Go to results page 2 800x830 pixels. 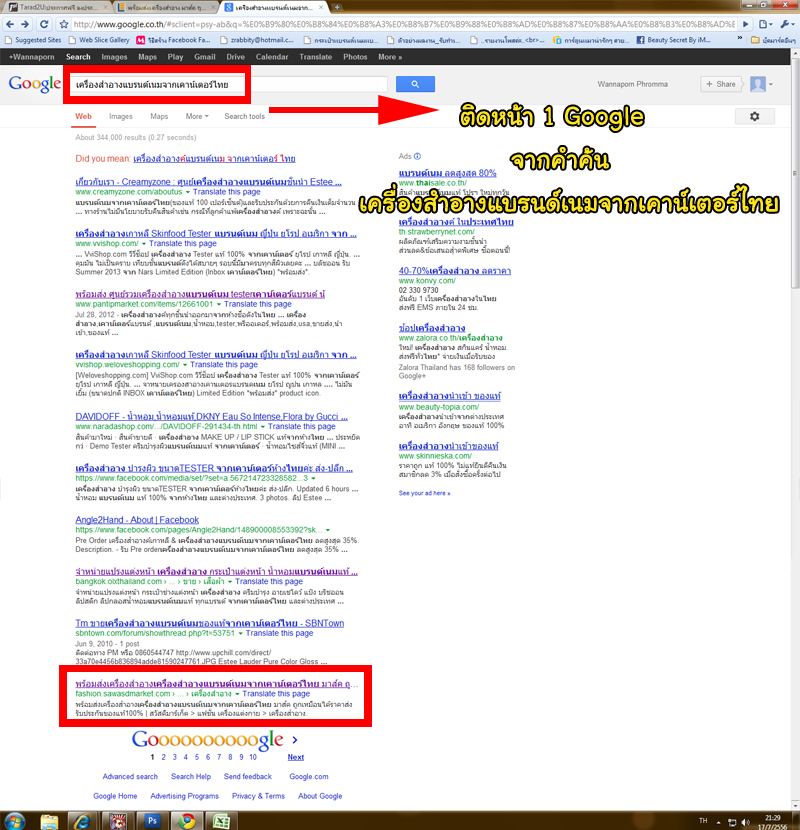coord(164,757)
